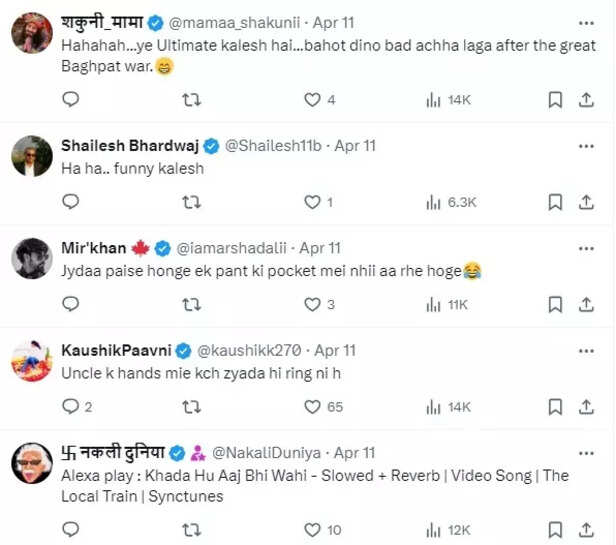Click KaushikPaavni's avatar image

(x=32, y=360)
